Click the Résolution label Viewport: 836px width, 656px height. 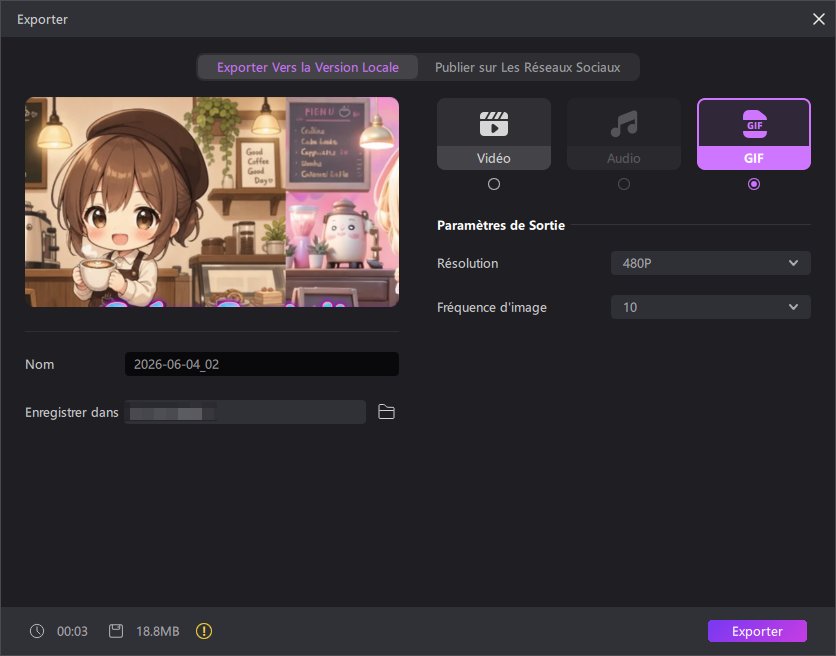(x=468, y=263)
